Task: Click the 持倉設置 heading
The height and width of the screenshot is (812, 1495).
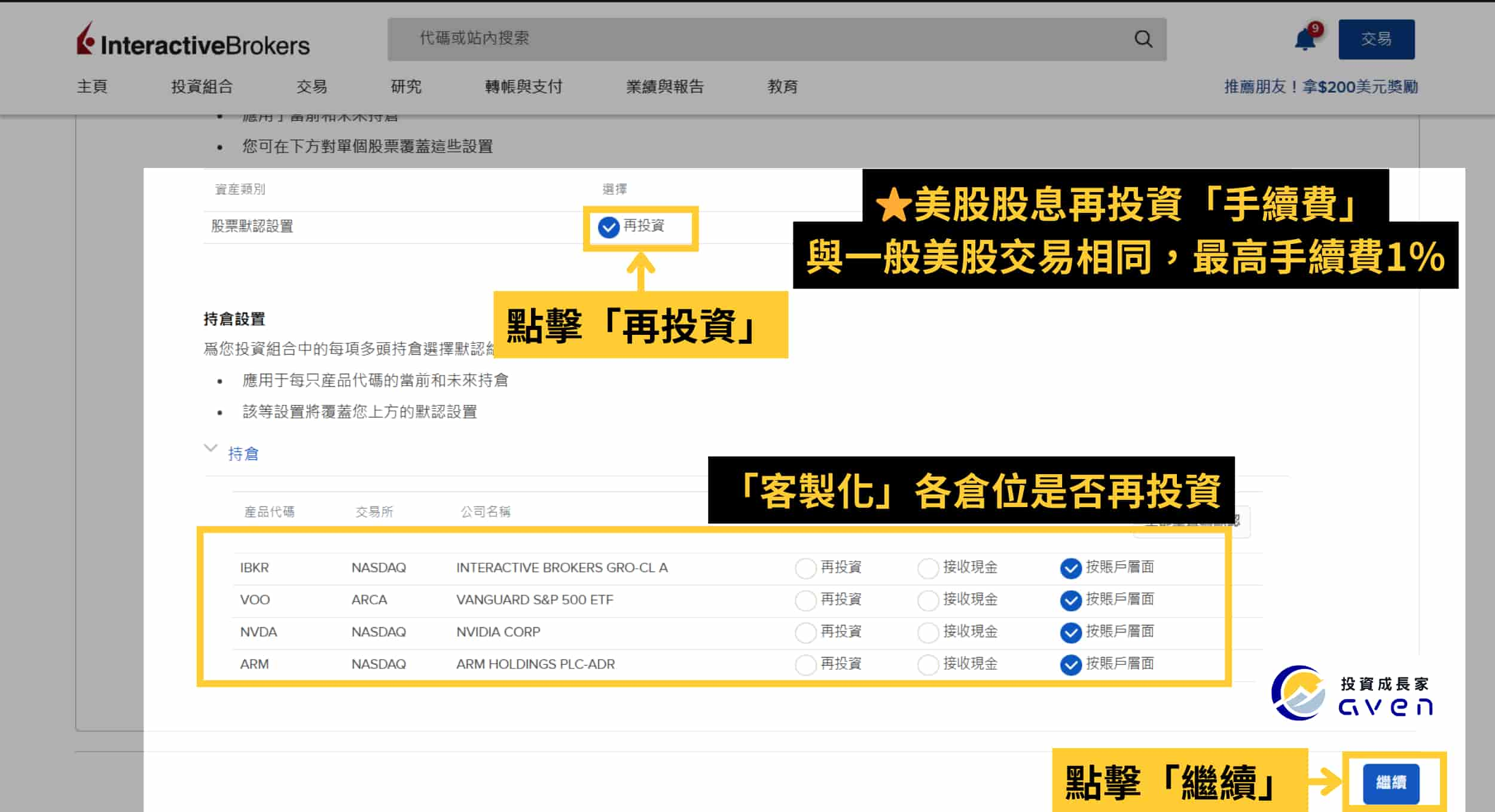Action: pyautogui.click(x=234, y=319)
